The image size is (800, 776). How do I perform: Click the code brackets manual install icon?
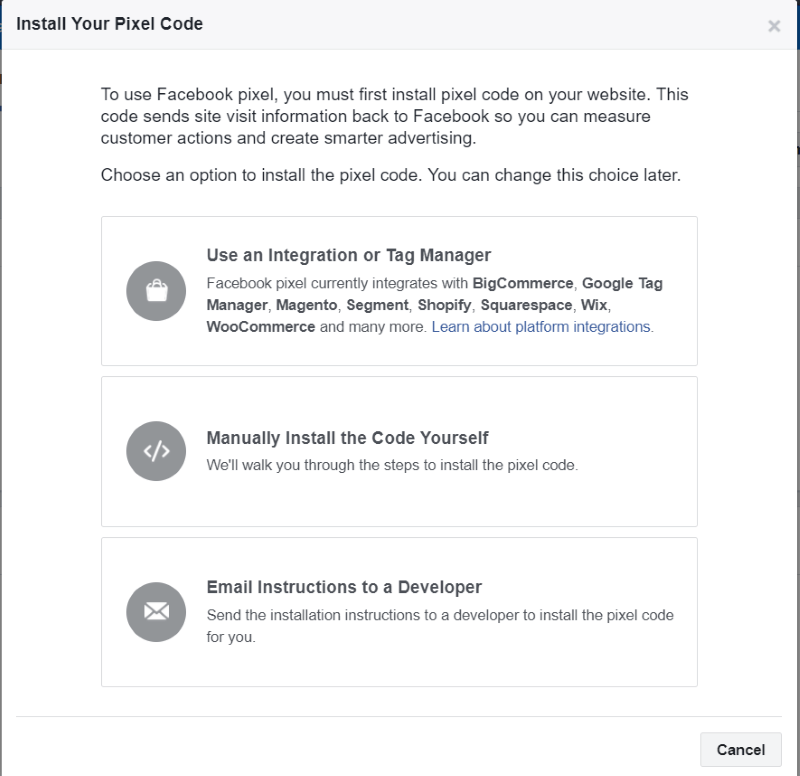156,451
